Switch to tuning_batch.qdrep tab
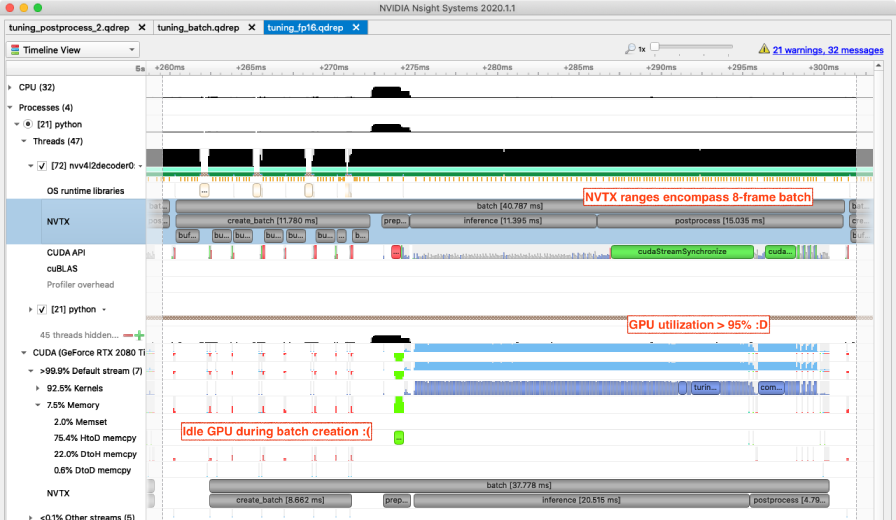The image size is (896, 520). 198,27
